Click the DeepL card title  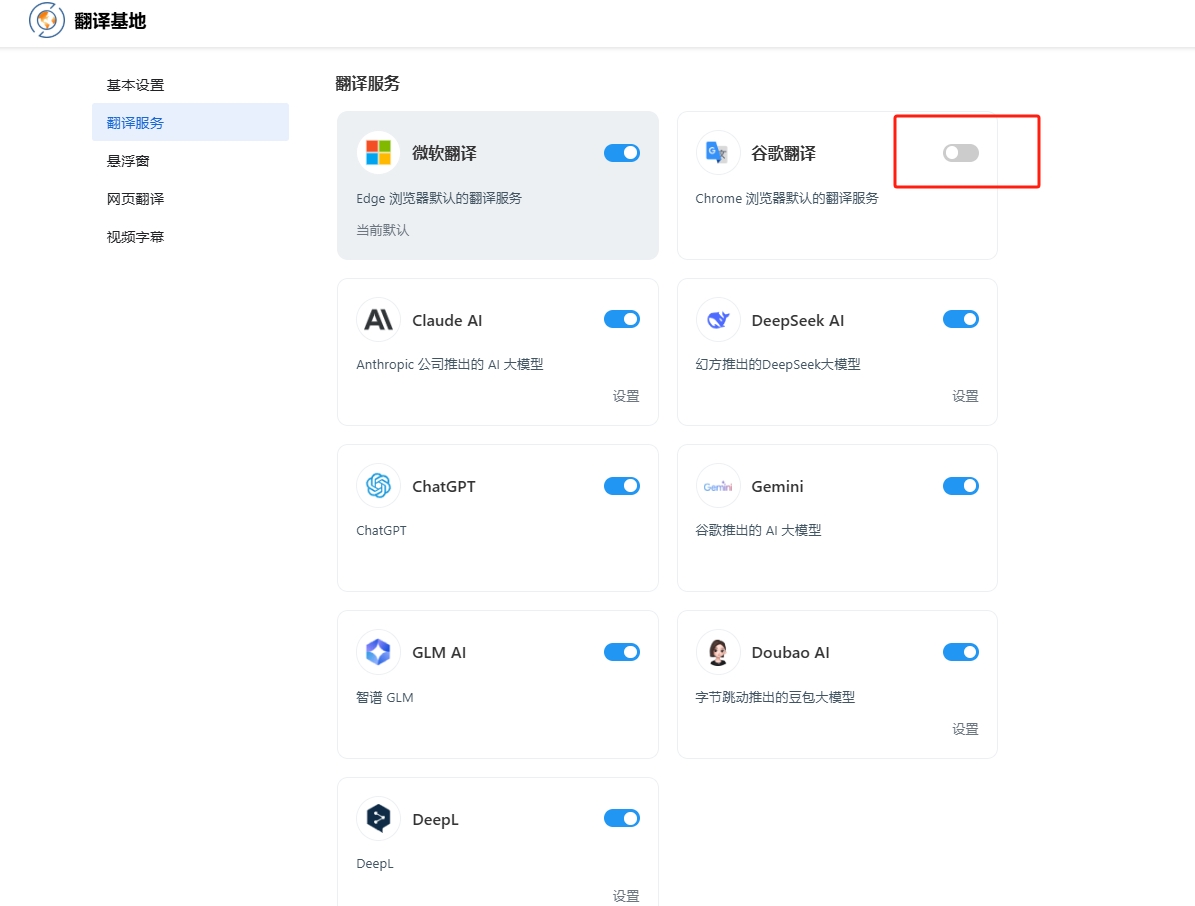tap(435, 819)
